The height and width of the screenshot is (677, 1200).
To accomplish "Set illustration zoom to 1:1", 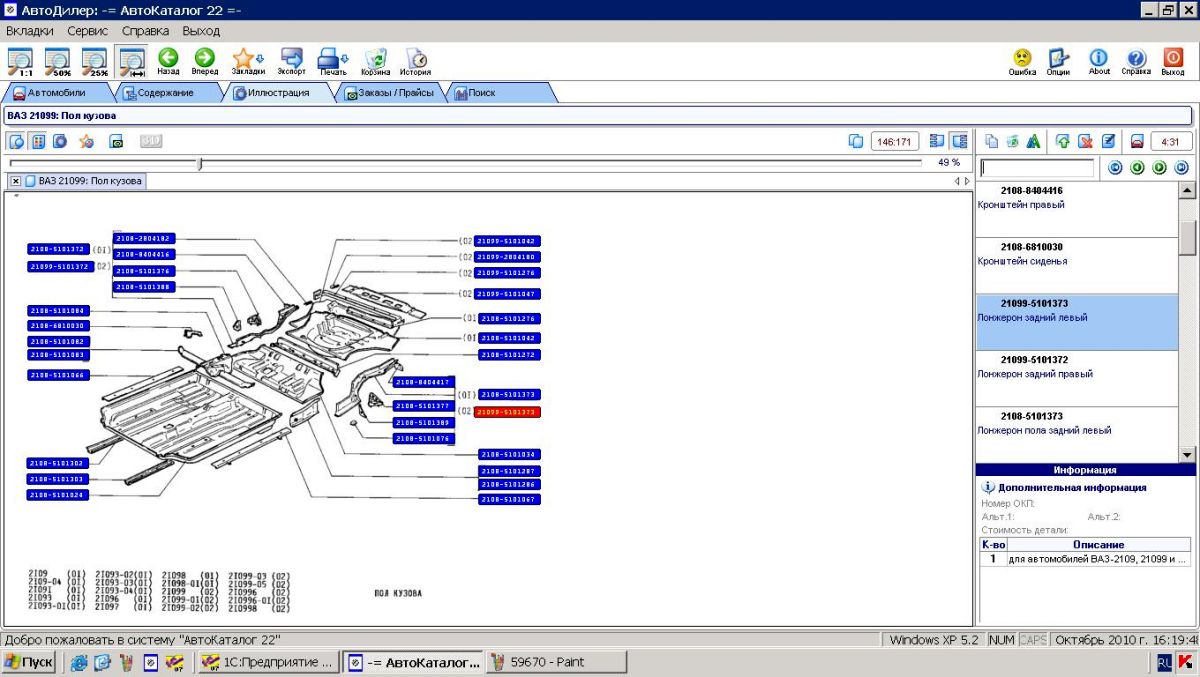I will click(x=20, y=62).
